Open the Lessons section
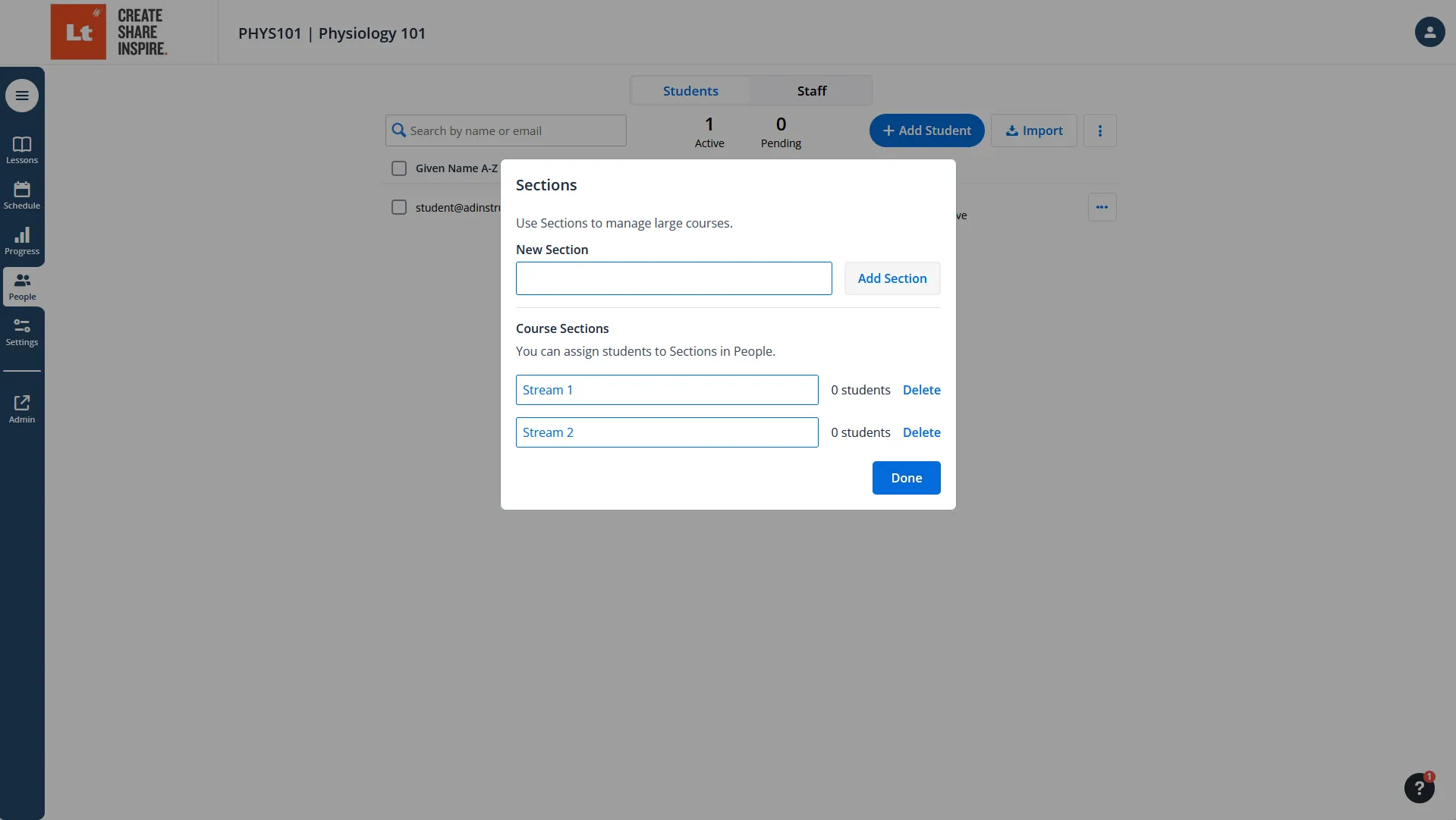This screenshot has height=820, width=1456. 22,150
